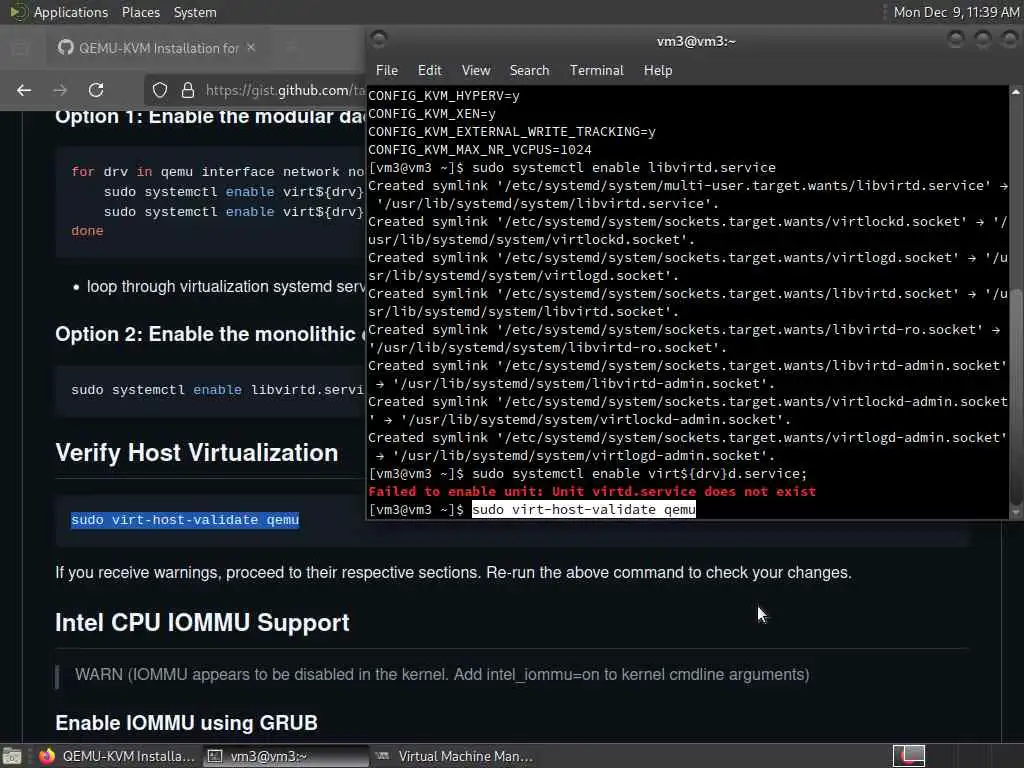
Task: Open the System menu
Action: (195, 12)
